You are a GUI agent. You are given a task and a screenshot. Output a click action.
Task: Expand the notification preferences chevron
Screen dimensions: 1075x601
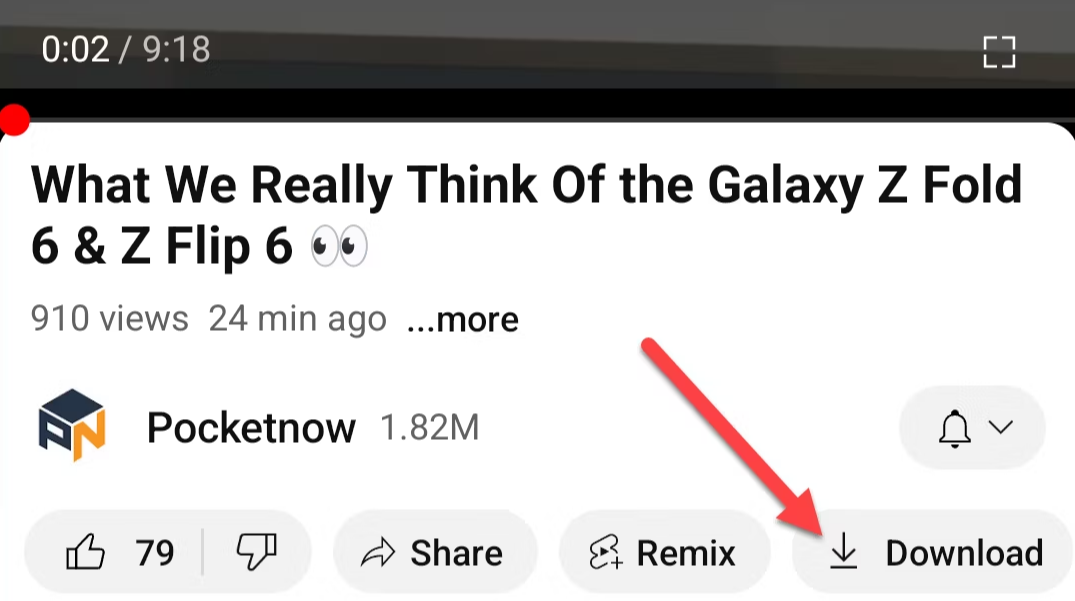pos(1001,428)
